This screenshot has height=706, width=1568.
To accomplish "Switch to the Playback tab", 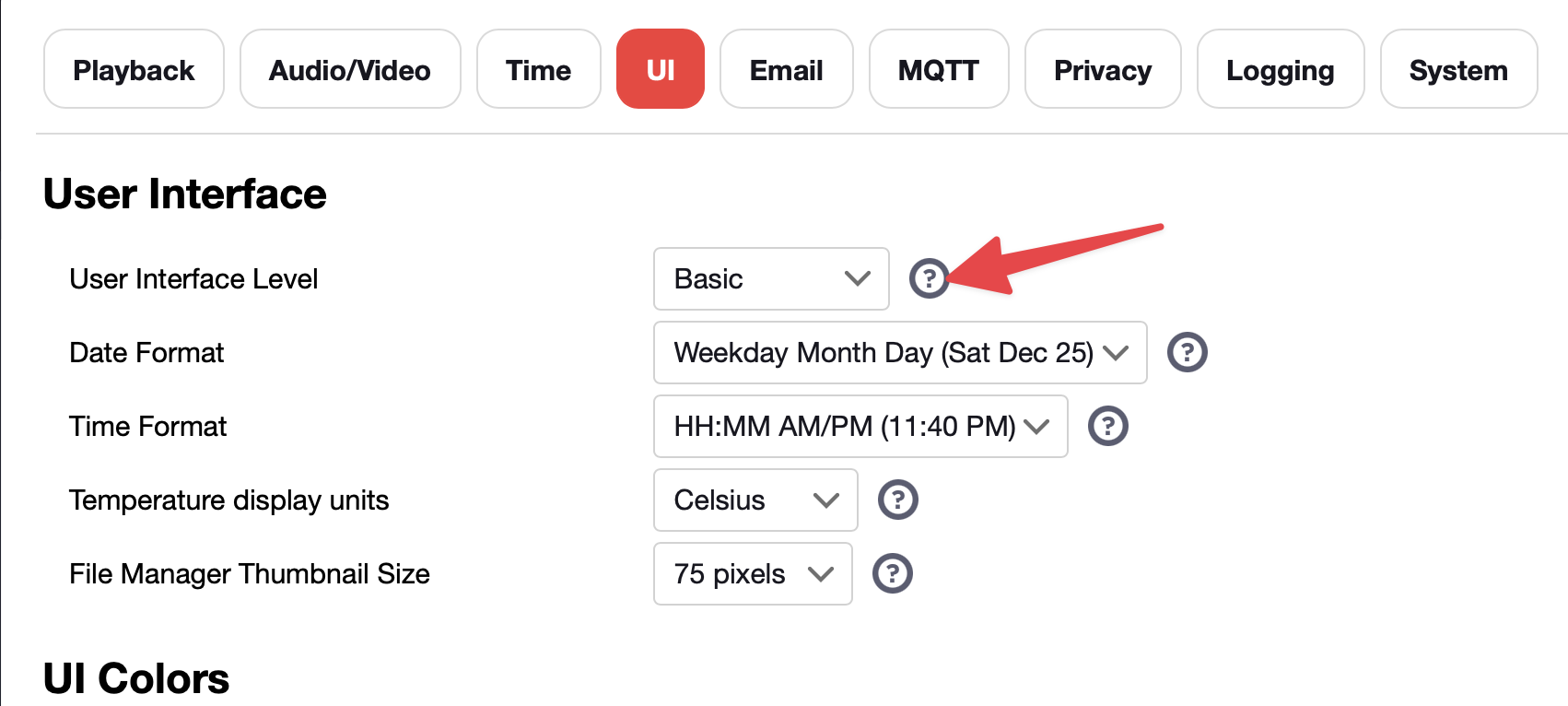I will 134,69.
